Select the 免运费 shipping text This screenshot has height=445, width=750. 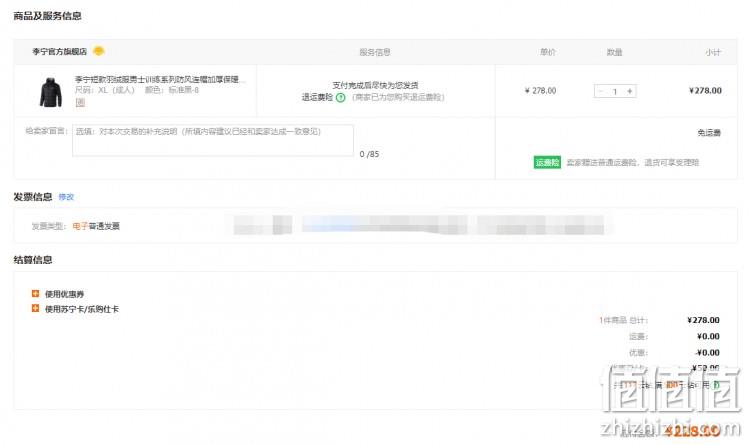tap(709, 133)
